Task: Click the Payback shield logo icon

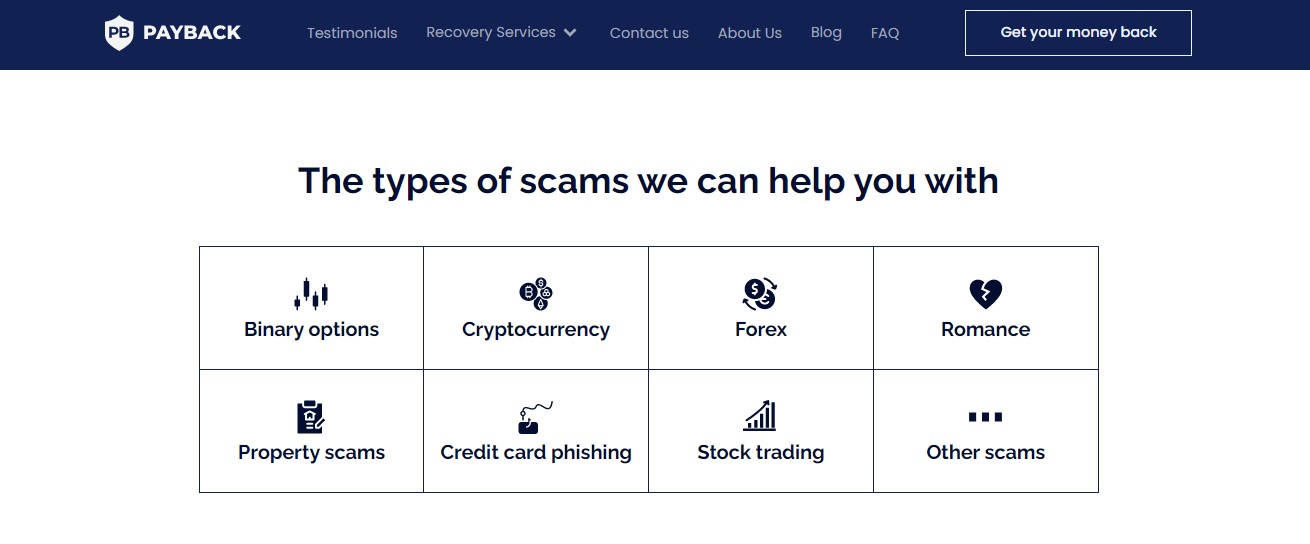Action: [119, 33]
